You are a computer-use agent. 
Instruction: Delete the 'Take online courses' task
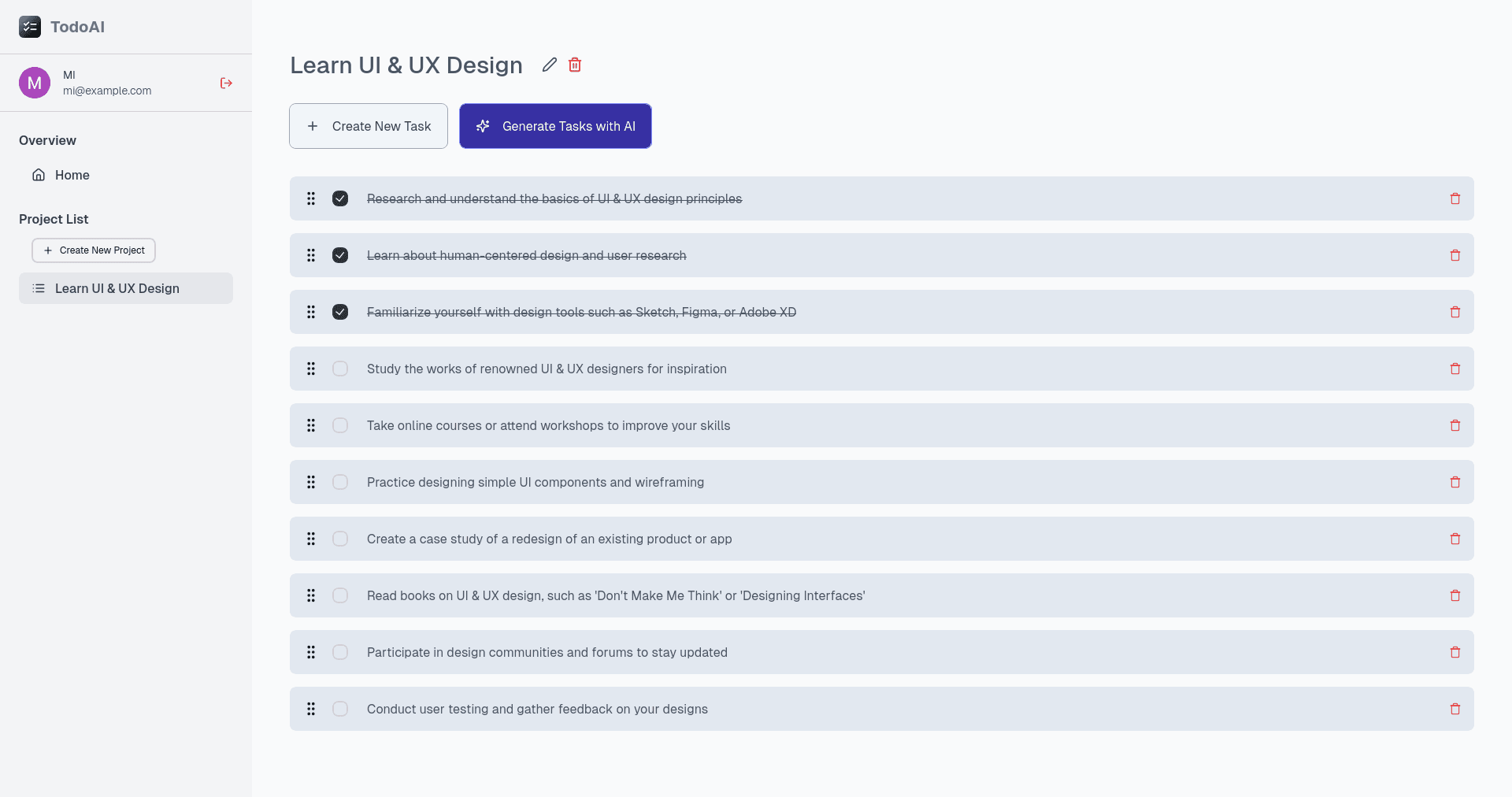[1455, 425]
